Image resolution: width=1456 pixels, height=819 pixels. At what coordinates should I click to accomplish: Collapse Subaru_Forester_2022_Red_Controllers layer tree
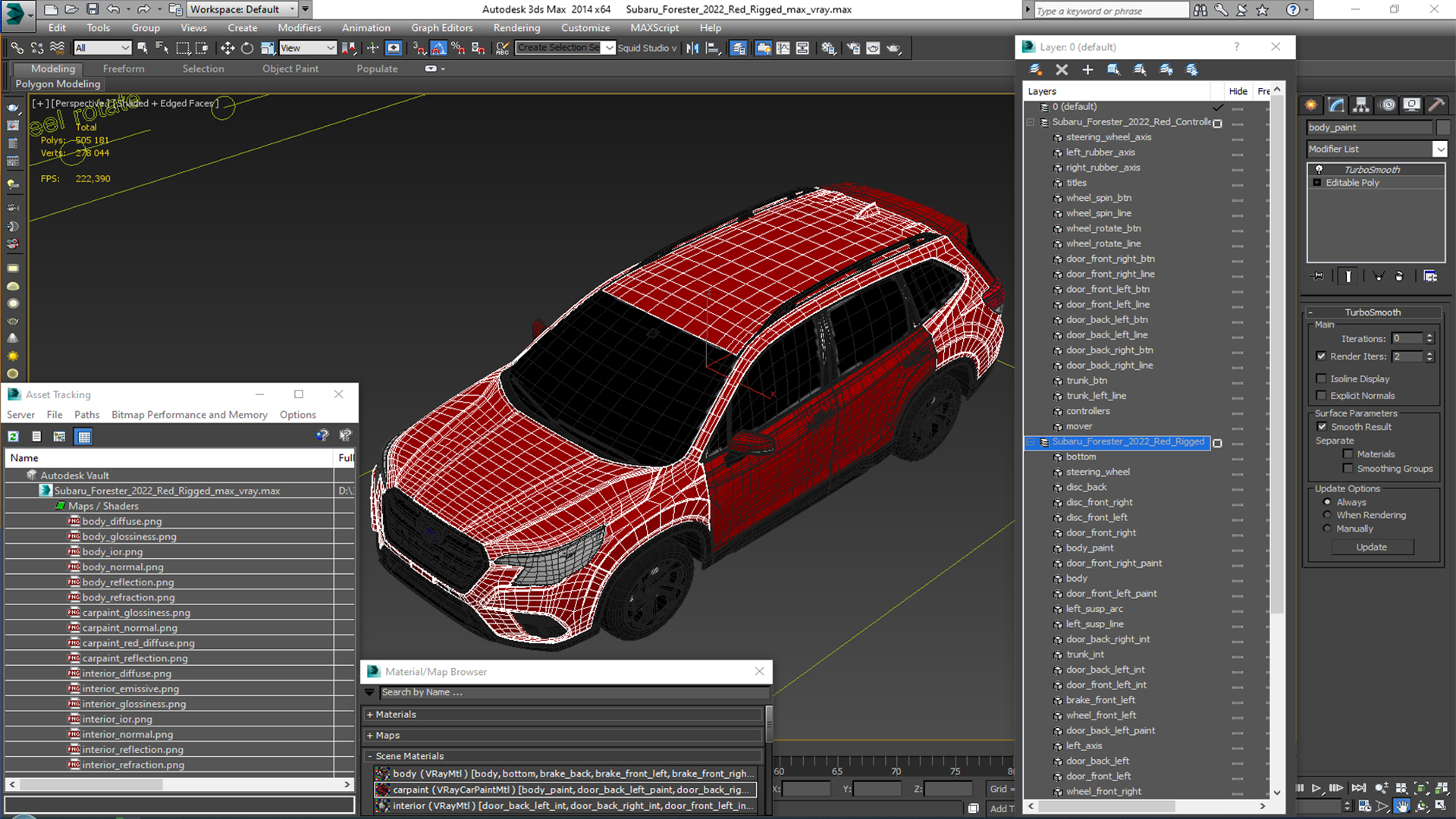(x=1031, y=122)
